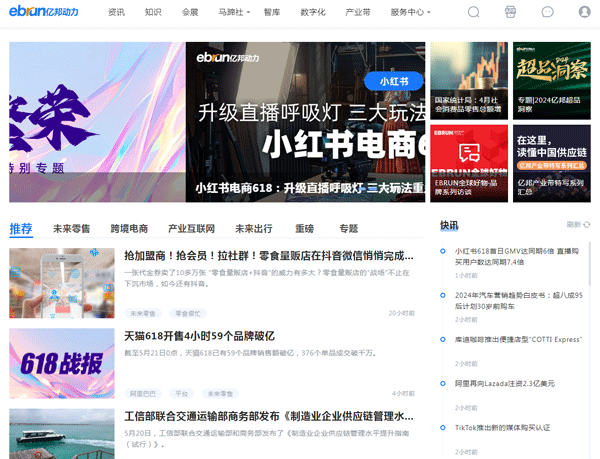Click summary 一张代金券卖了10多万张
Viewport: 600px width, 459px height.
click(x=267, y=278)
